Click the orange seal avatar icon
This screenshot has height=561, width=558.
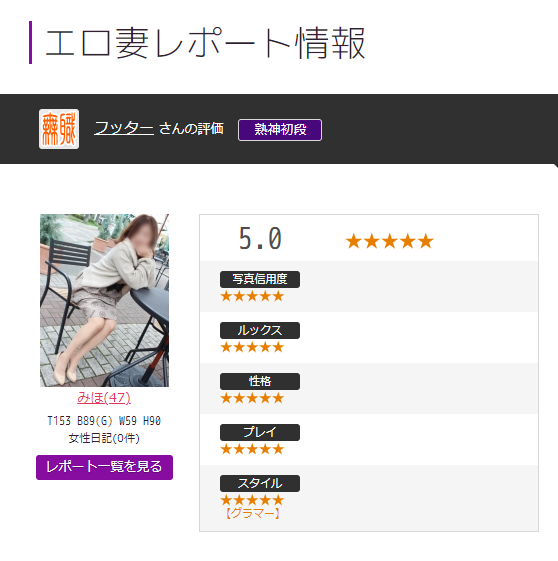59,129
